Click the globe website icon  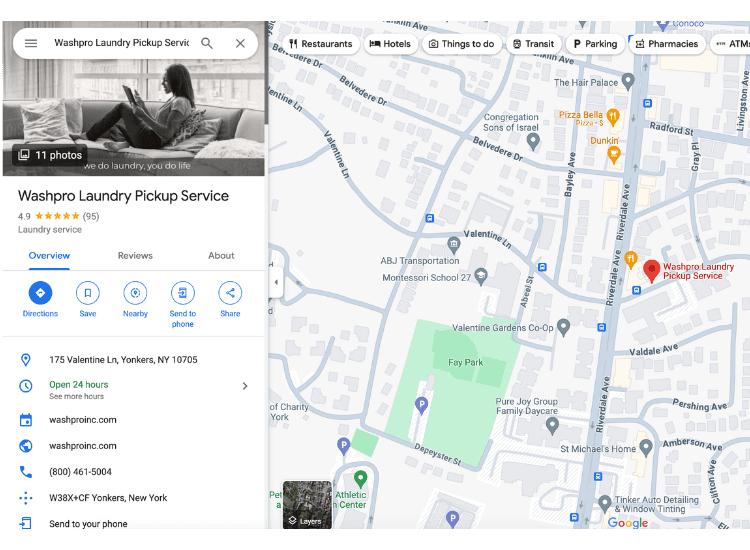(26, 446)
